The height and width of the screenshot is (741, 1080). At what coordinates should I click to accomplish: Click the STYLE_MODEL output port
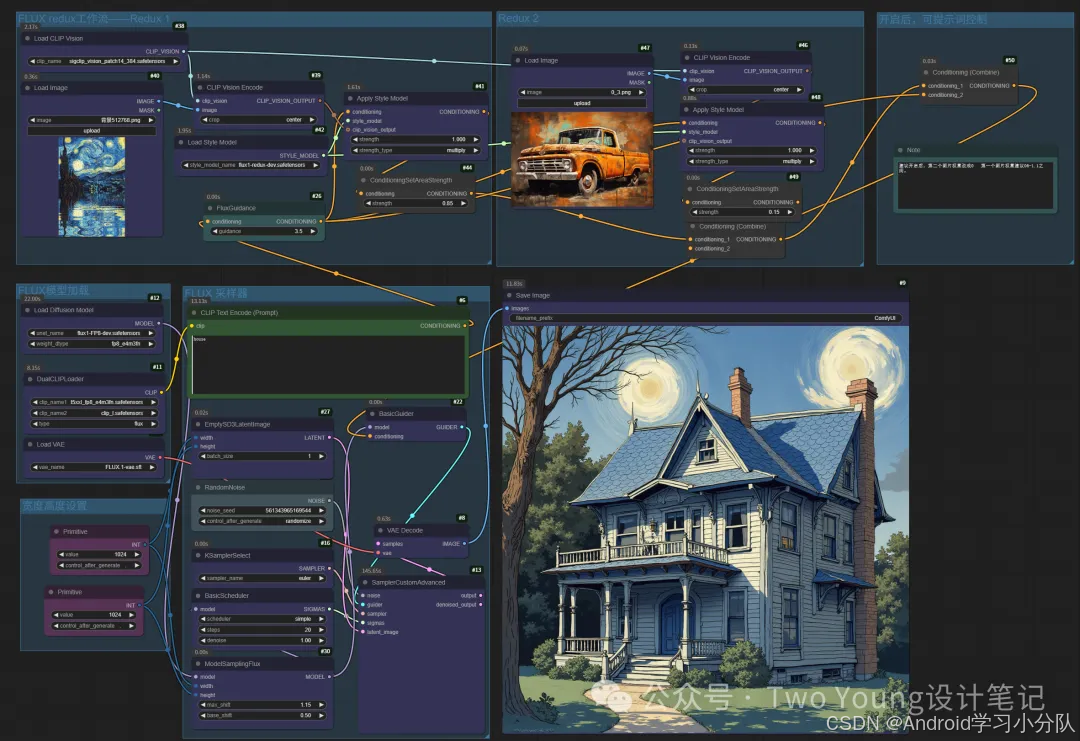[x=323, y=156]
